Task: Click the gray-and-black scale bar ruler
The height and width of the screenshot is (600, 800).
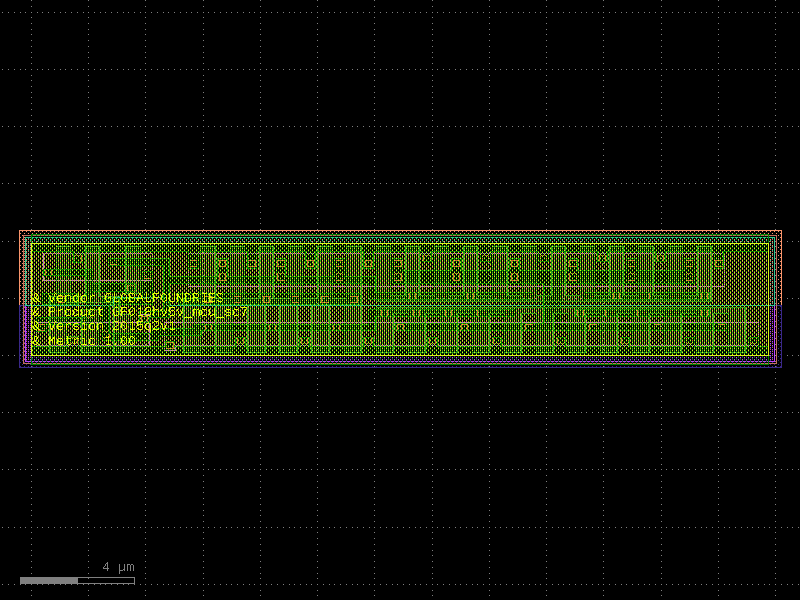Action: 78,581
